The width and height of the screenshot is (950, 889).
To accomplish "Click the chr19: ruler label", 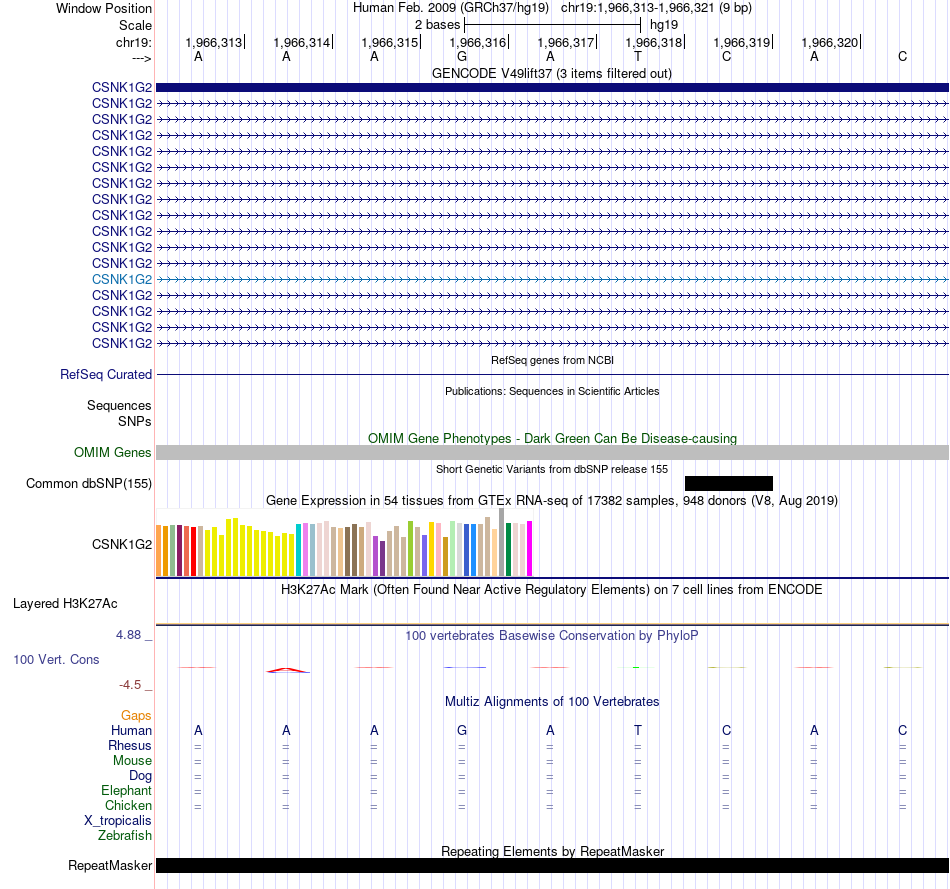I will tap(134, 42).
